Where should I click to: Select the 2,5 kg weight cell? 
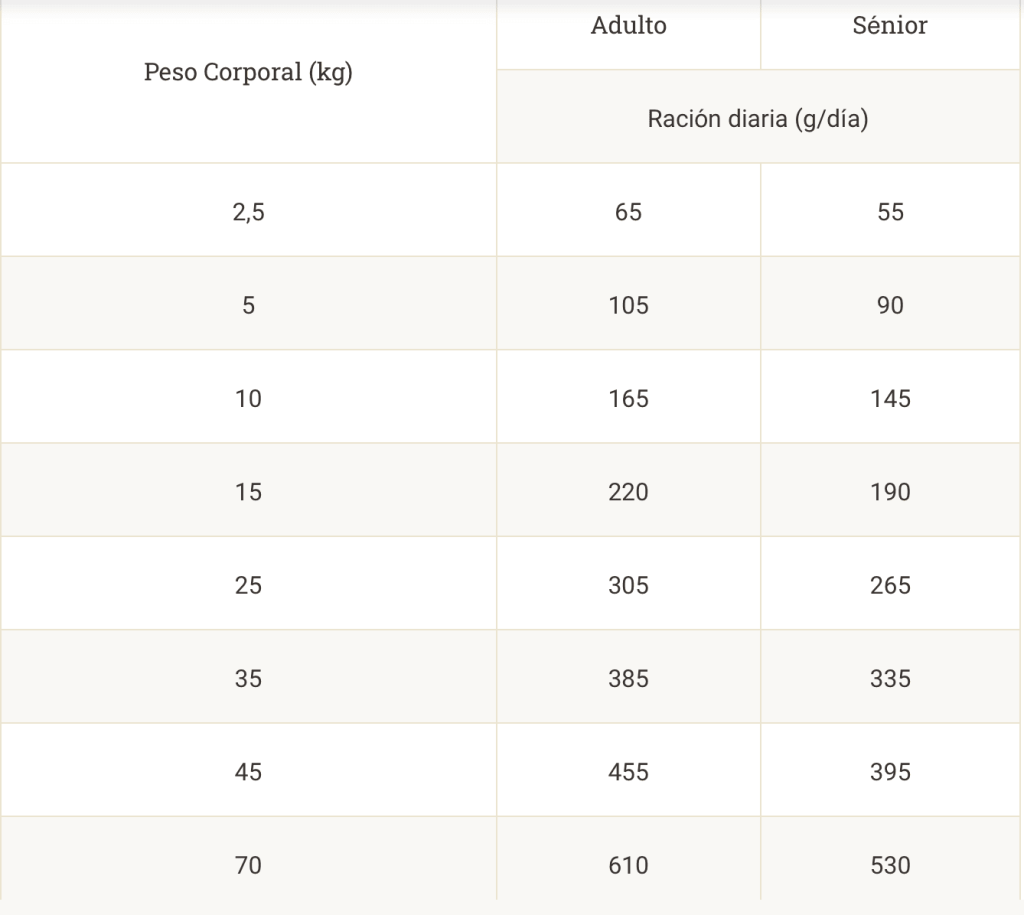(x=248, y=212)
